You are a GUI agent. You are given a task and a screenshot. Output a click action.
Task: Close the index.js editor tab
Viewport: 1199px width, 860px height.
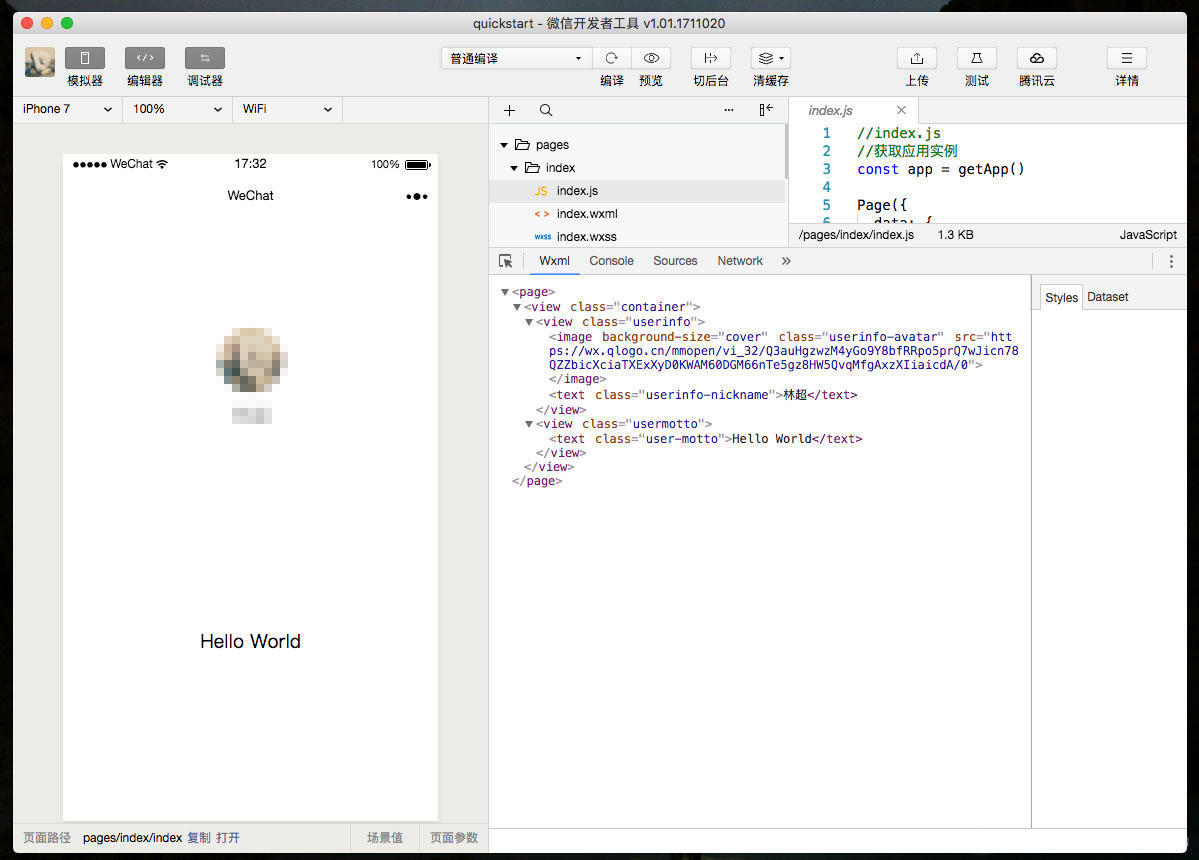[x=901, y=110]
